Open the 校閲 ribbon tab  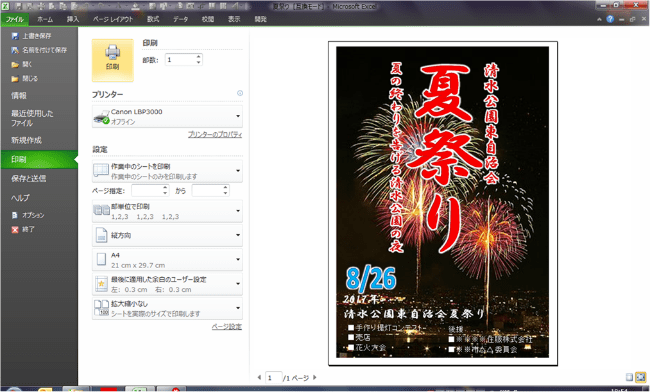coord(208,19)
